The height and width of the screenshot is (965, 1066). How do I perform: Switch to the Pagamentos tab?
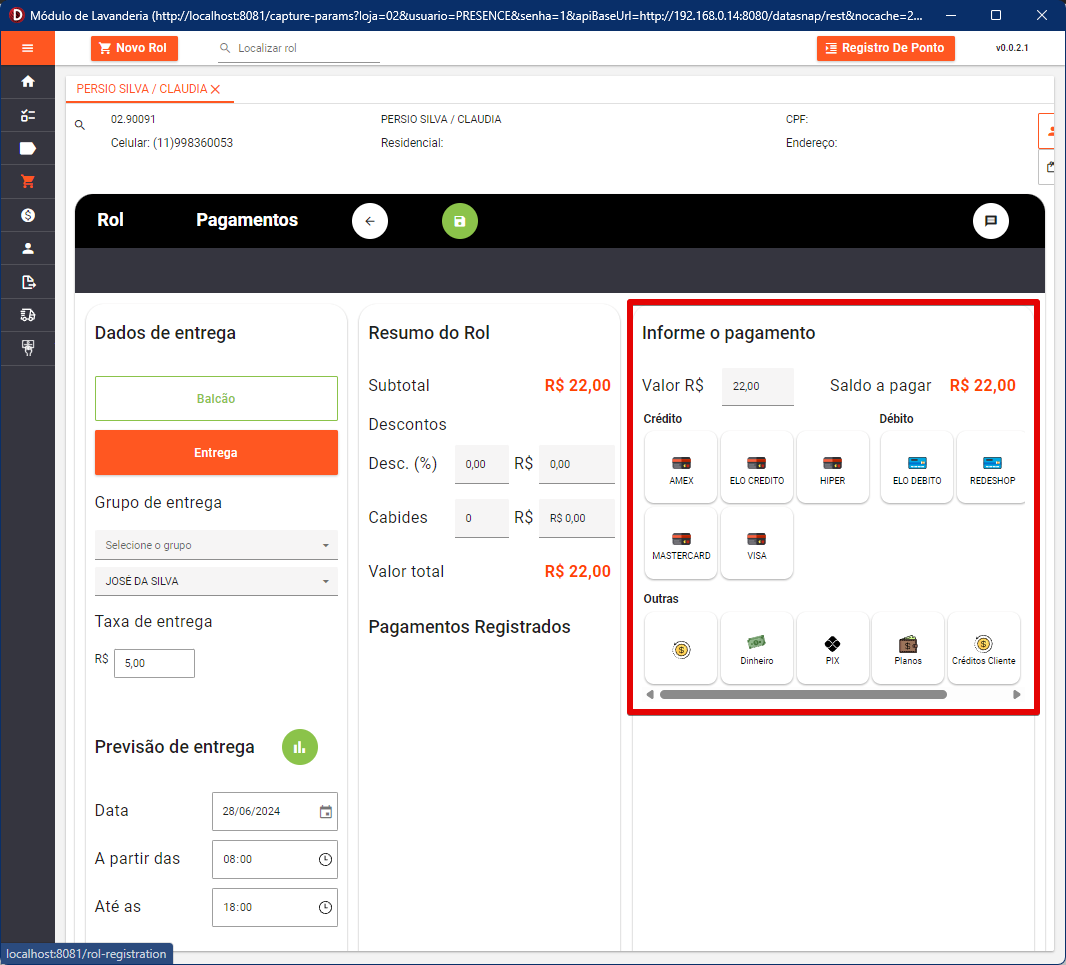247,220
